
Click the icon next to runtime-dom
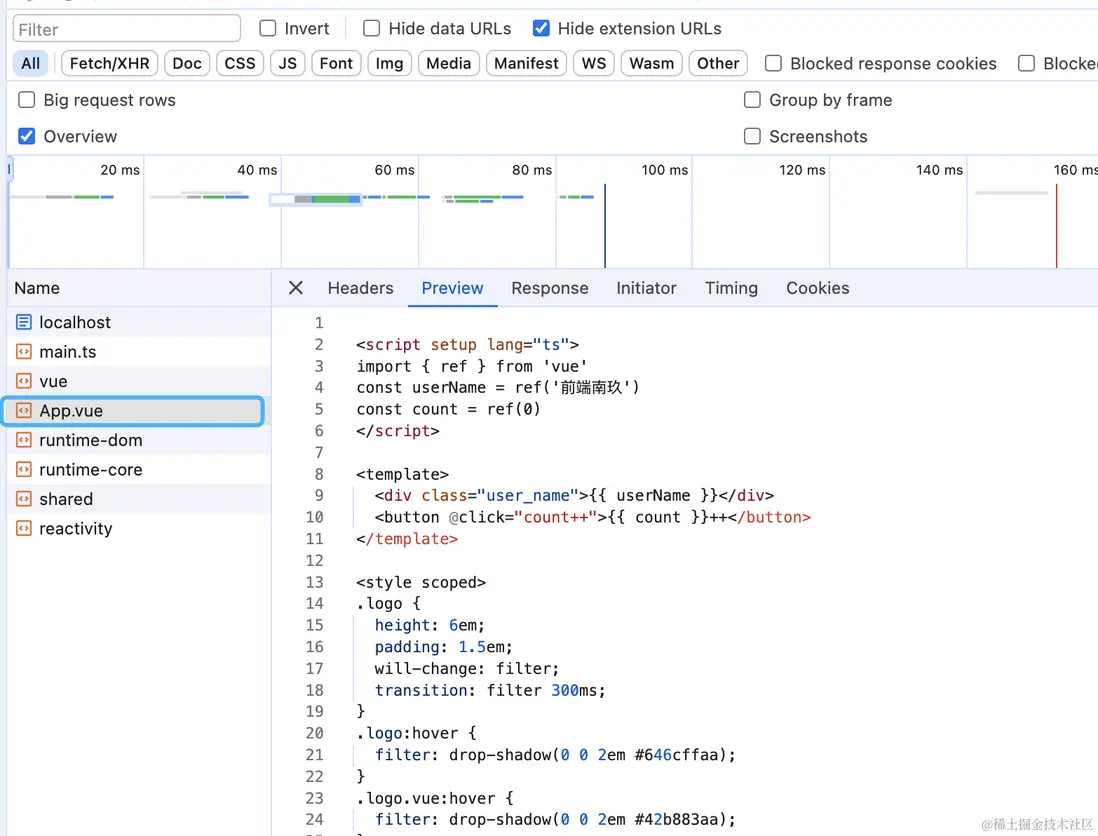pos(24,440)
